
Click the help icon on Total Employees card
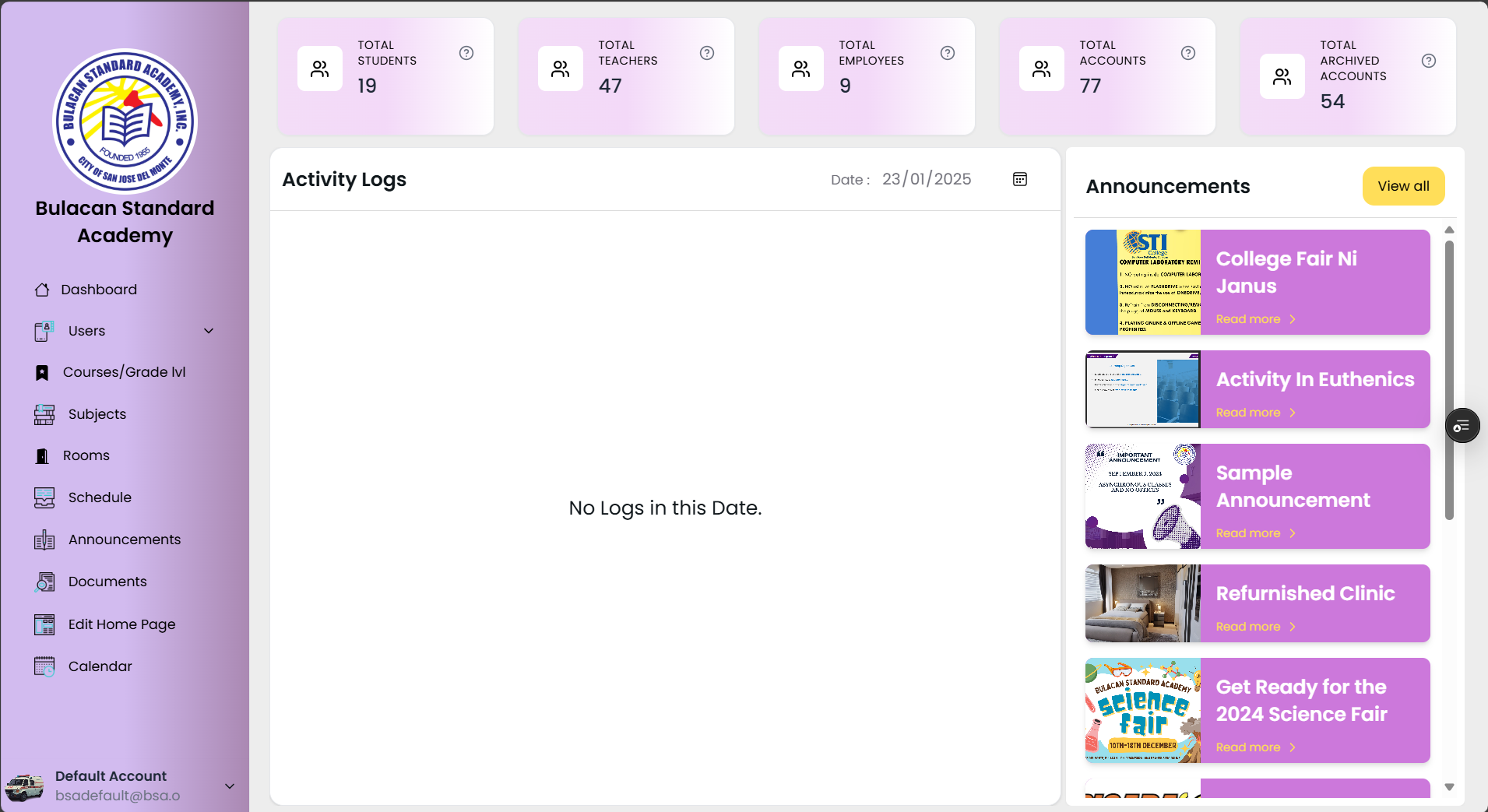(x=948, y=53)
